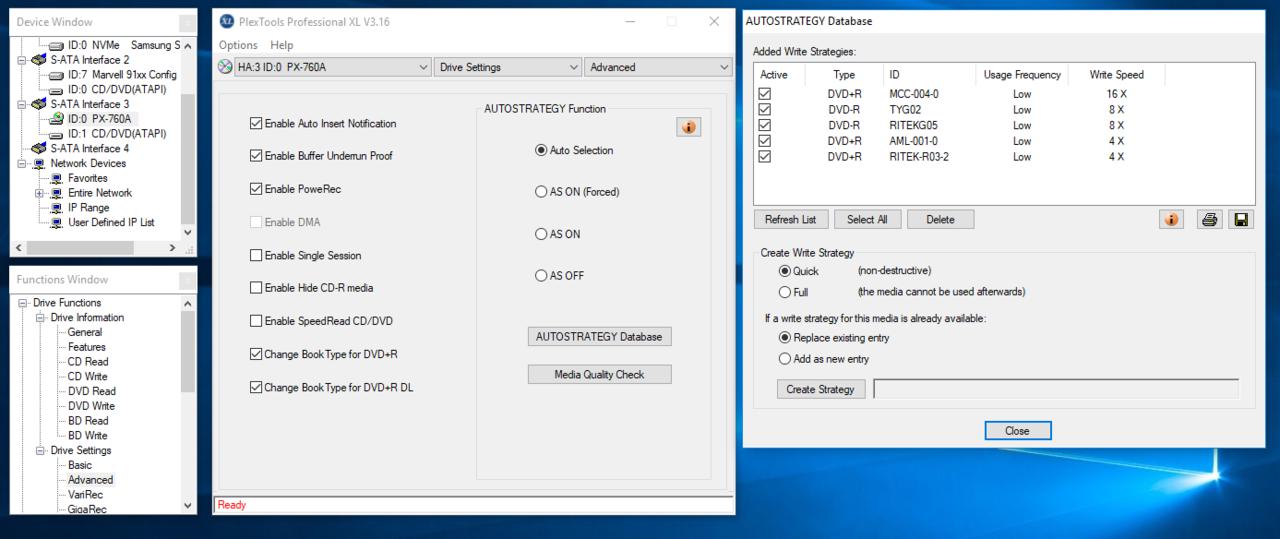Toggle Change BookType for DVD+R DL checkbox

point(256,388)
